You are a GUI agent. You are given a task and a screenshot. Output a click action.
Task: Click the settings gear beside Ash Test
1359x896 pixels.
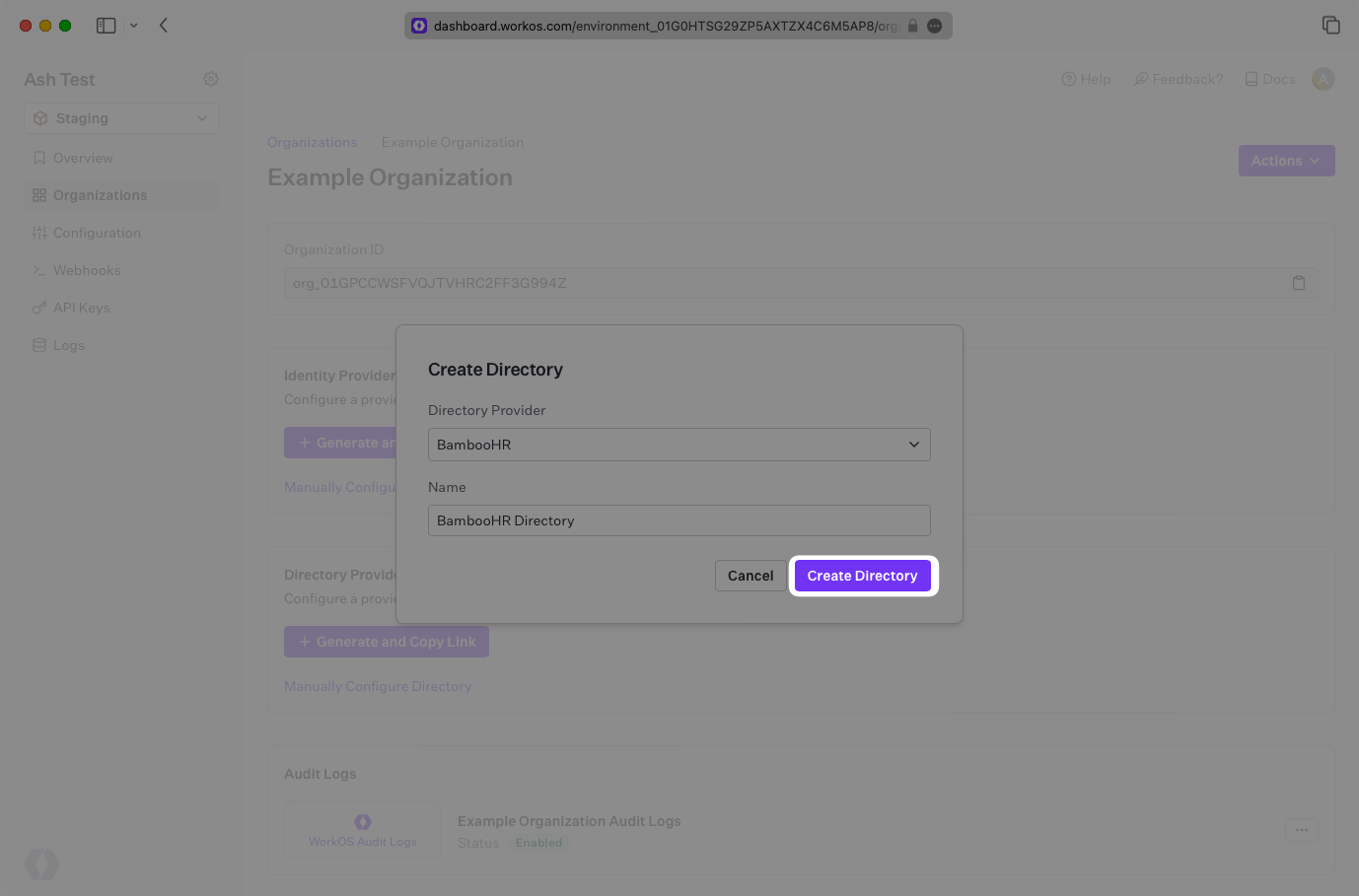[x=211, y=79]
